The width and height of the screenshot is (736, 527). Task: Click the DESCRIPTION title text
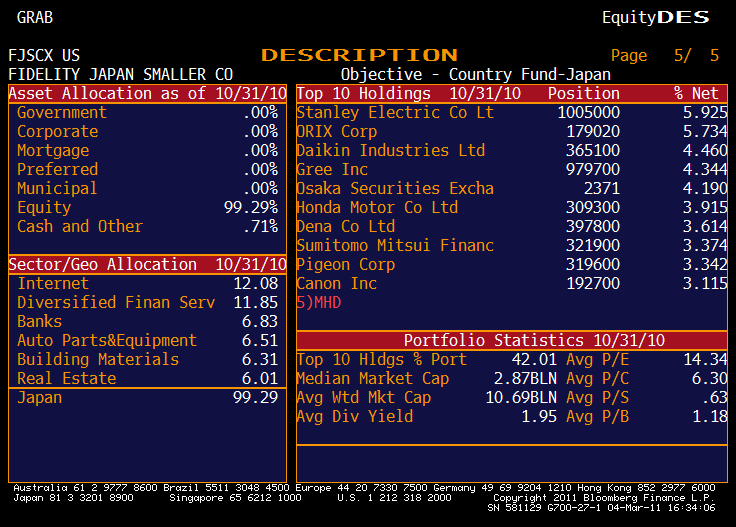(359, 55)
